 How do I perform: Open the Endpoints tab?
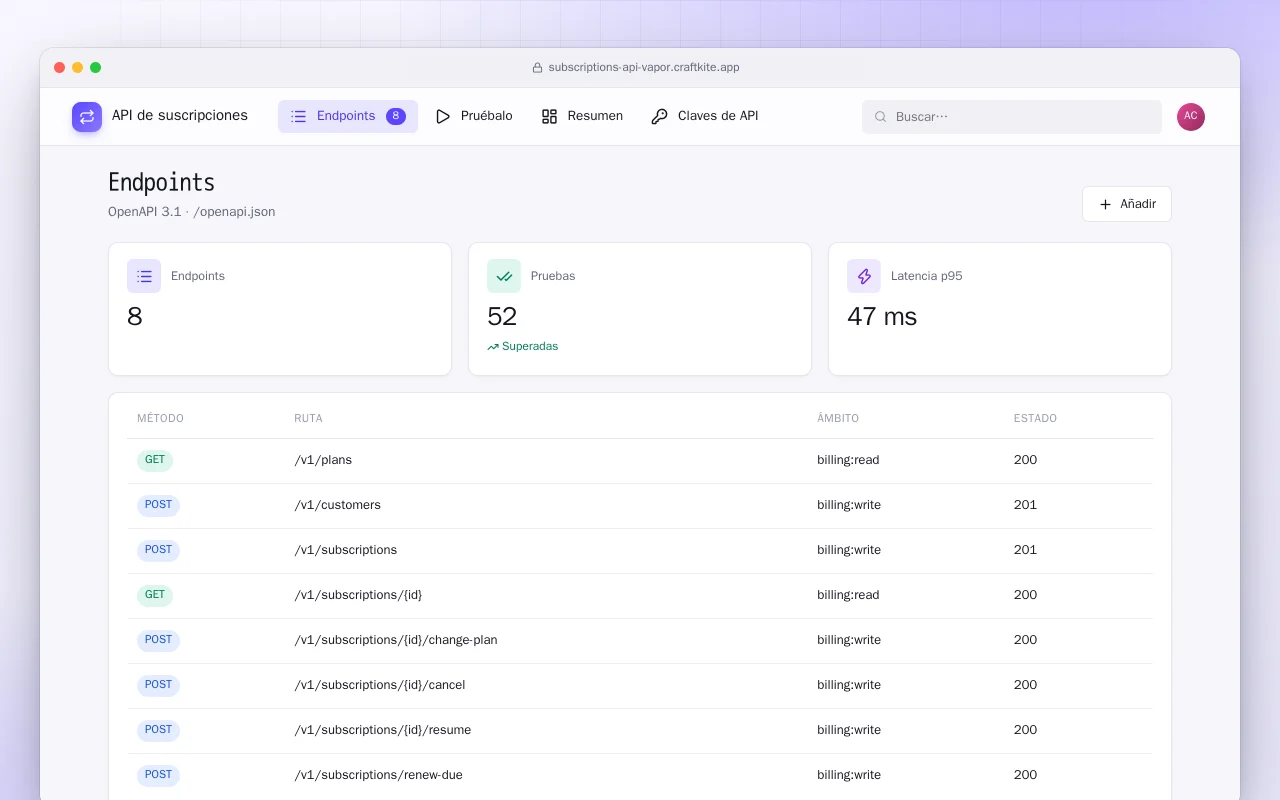point(348,116)
